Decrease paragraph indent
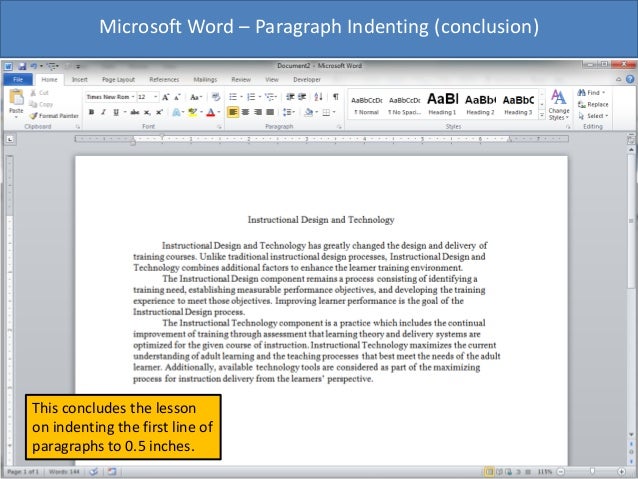638x479 pixels. [x=290, y=97]
